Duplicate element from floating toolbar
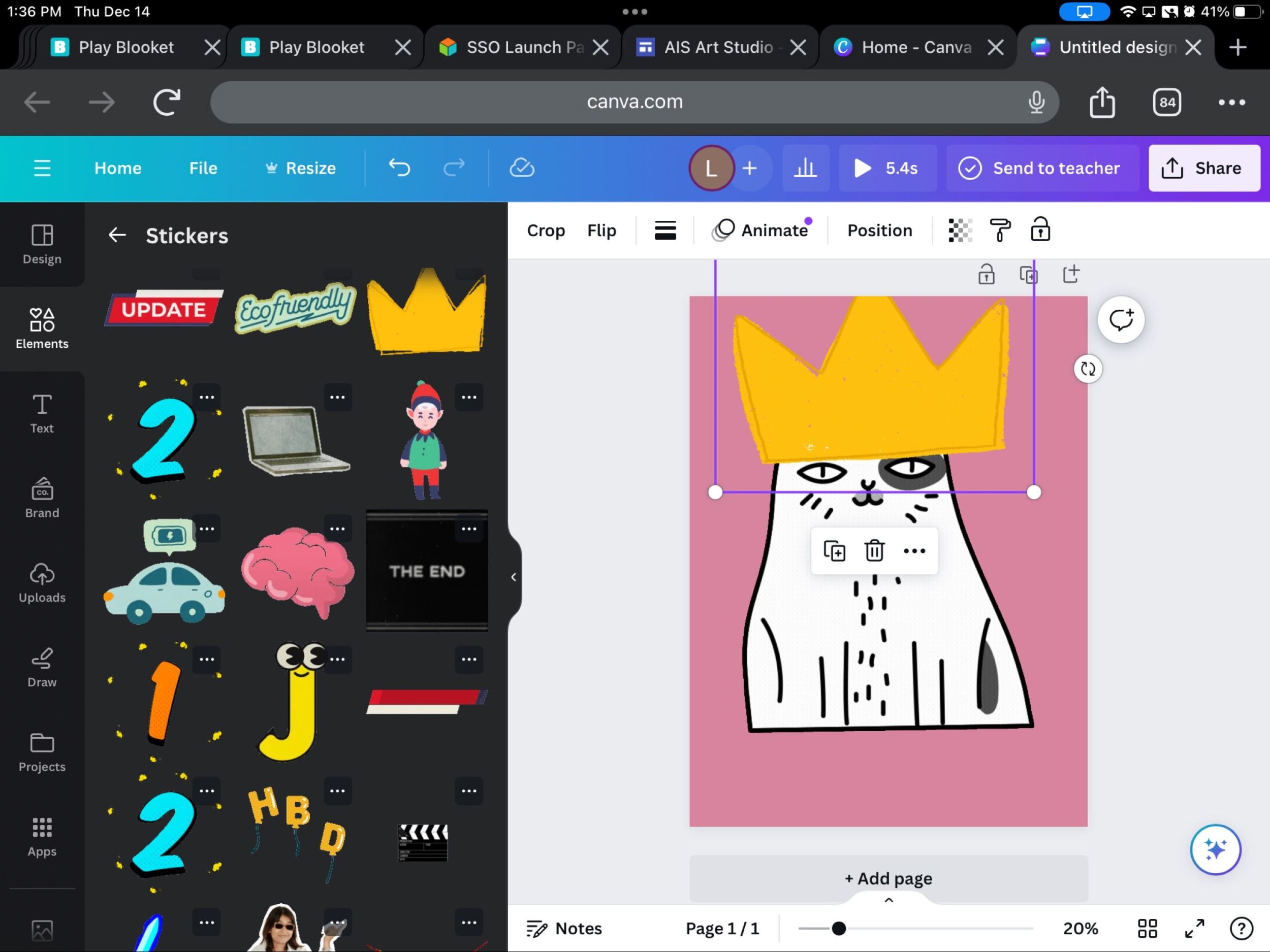 pyautogui.click(x=834, y=551)
